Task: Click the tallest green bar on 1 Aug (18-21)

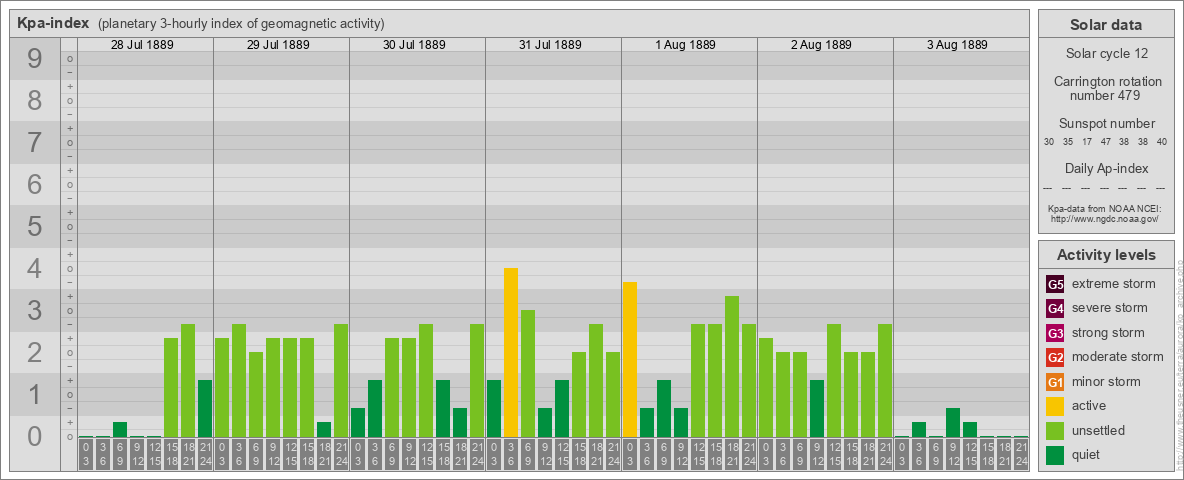Action: click(x=732, y=367)
